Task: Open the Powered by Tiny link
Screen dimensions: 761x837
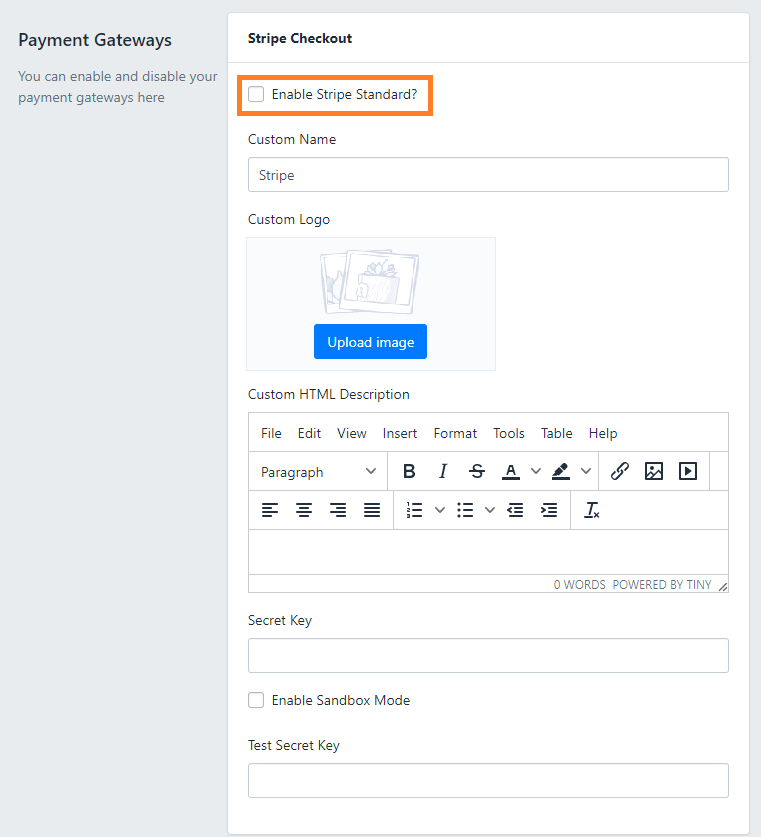Action: 662,585
